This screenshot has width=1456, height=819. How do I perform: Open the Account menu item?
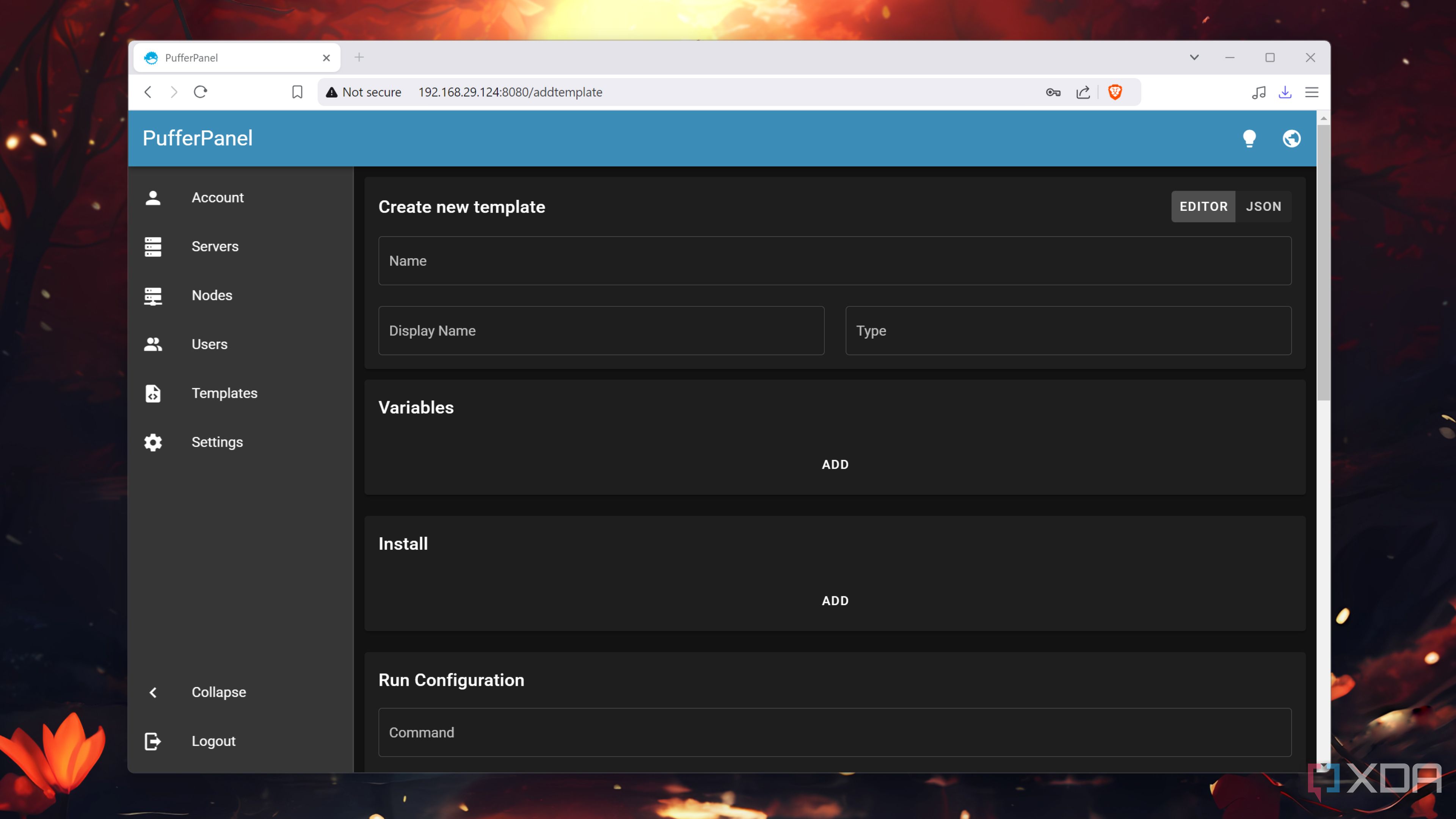tap(240, 198)
